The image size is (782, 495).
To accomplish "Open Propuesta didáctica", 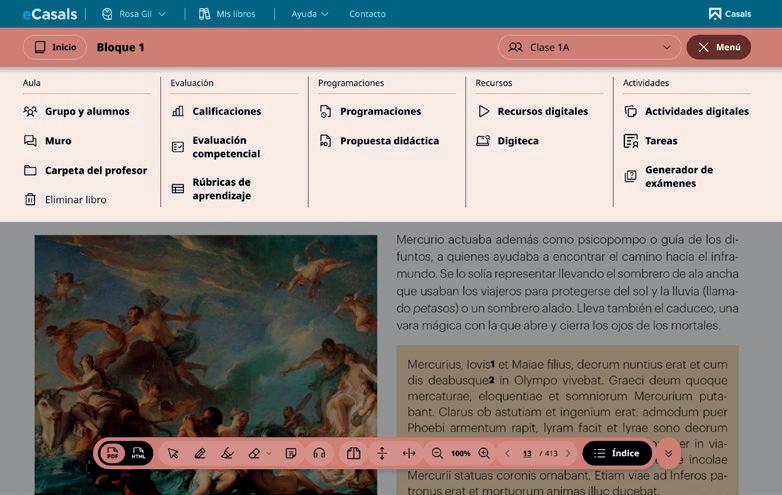I will pos(389,141).
